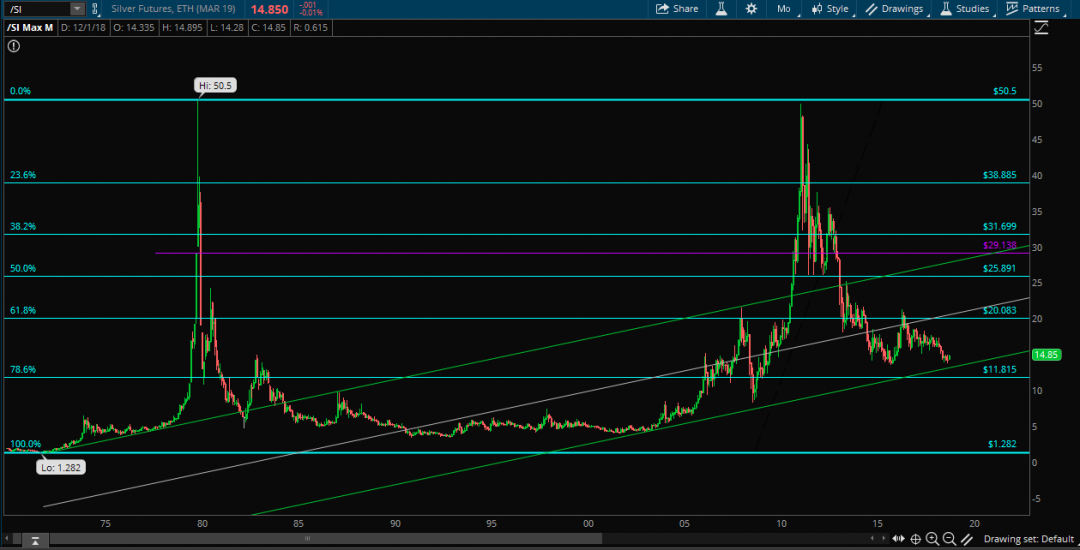Click the $11.815 price level label
Image resolution: width=1080 pixels, height=550 pixels.
point(999,370)
